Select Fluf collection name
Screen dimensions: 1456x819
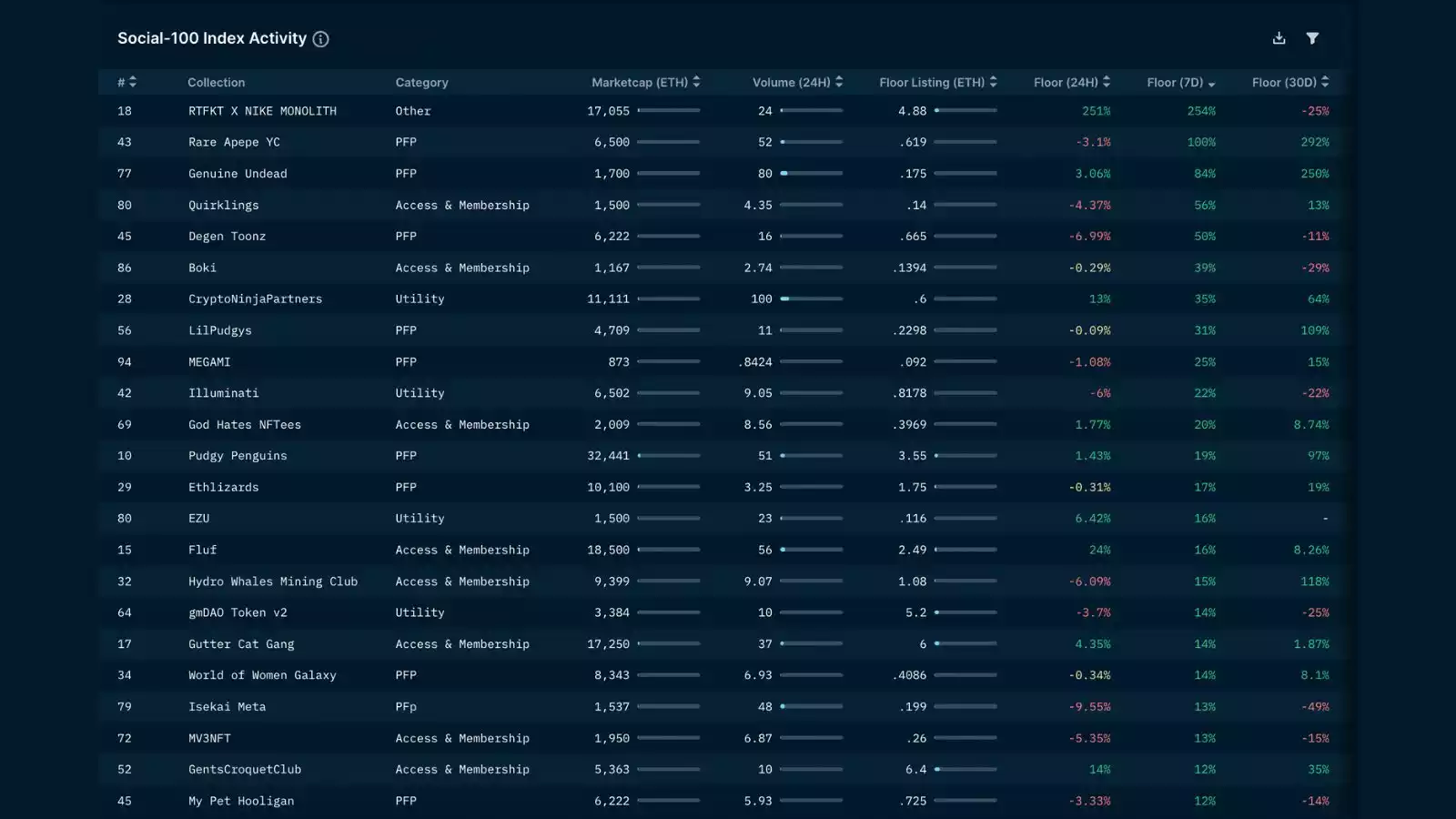tap(202, 551)
